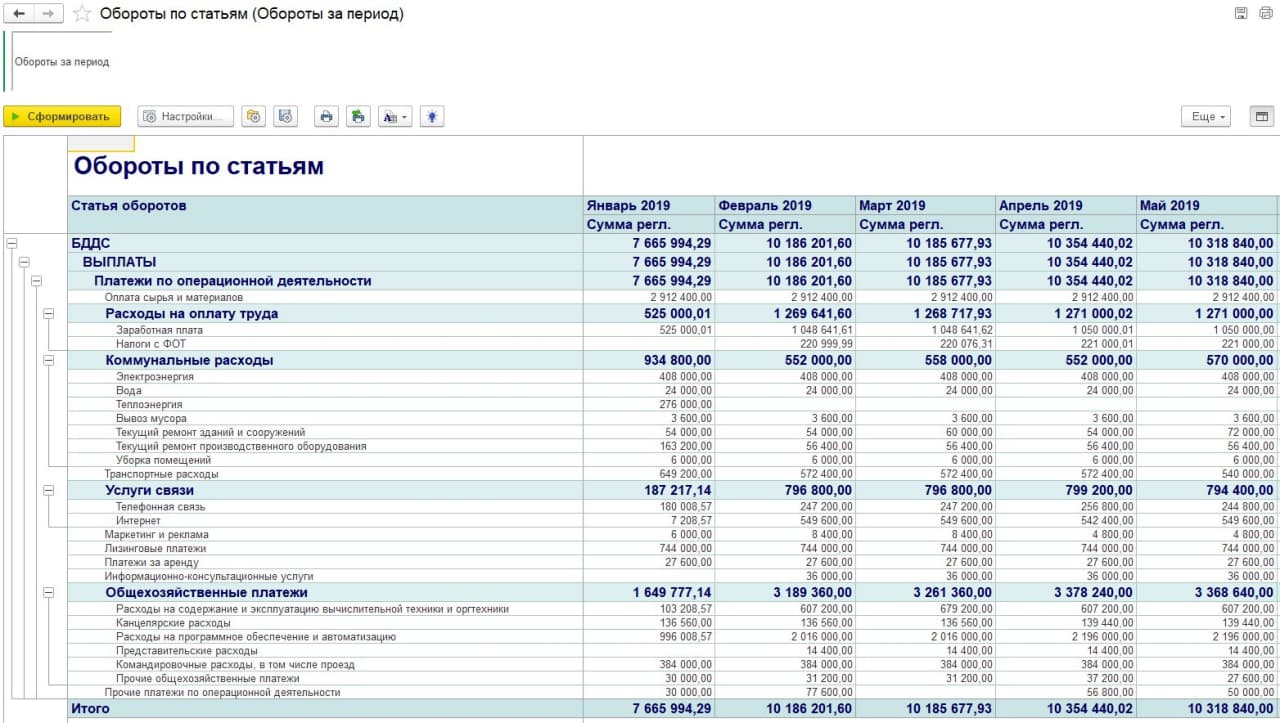
Task: Collapse the БДДС top-level group
Action: click(12, 242)
